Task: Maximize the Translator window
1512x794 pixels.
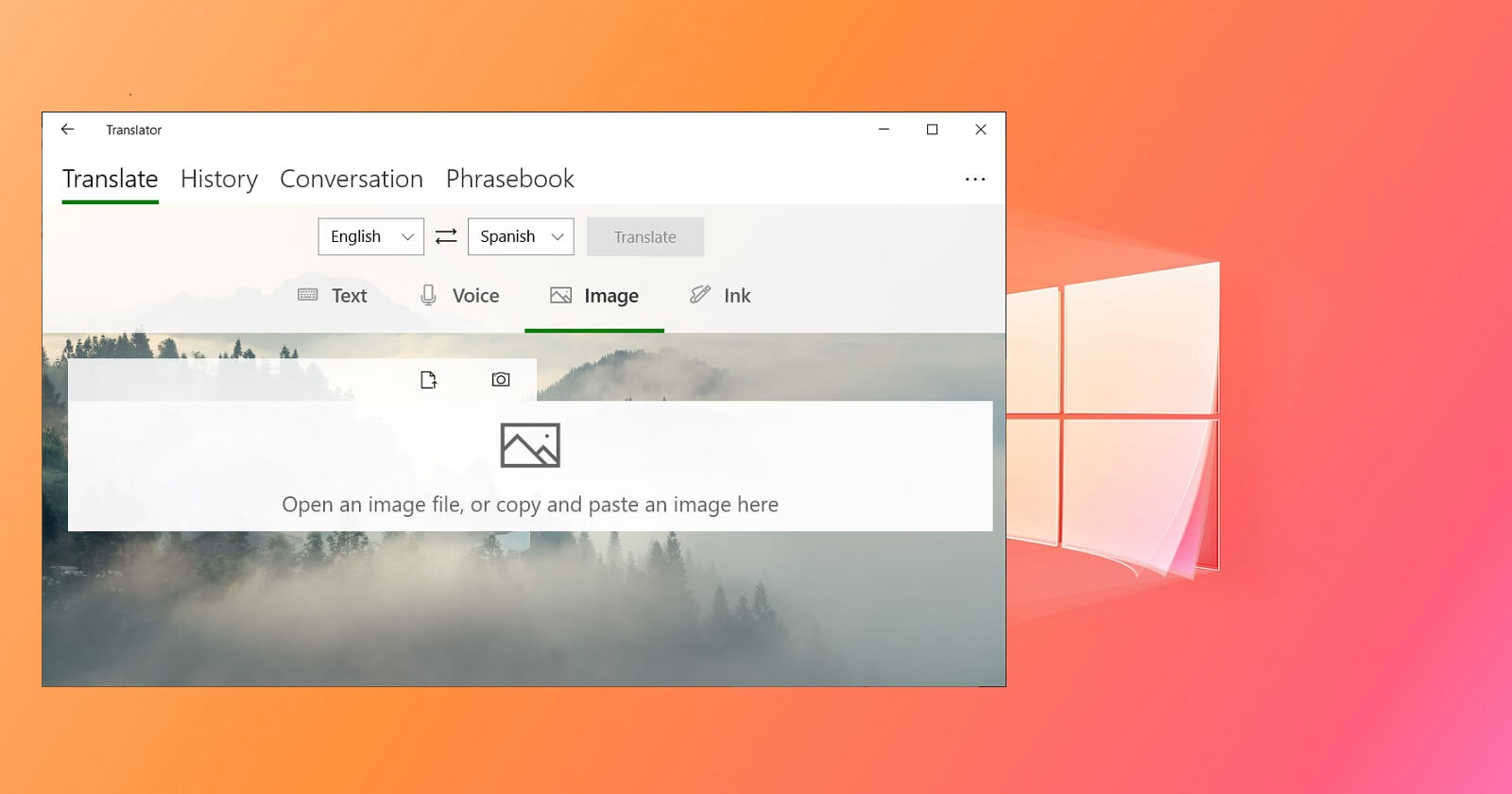Action: tap(932, 129)
